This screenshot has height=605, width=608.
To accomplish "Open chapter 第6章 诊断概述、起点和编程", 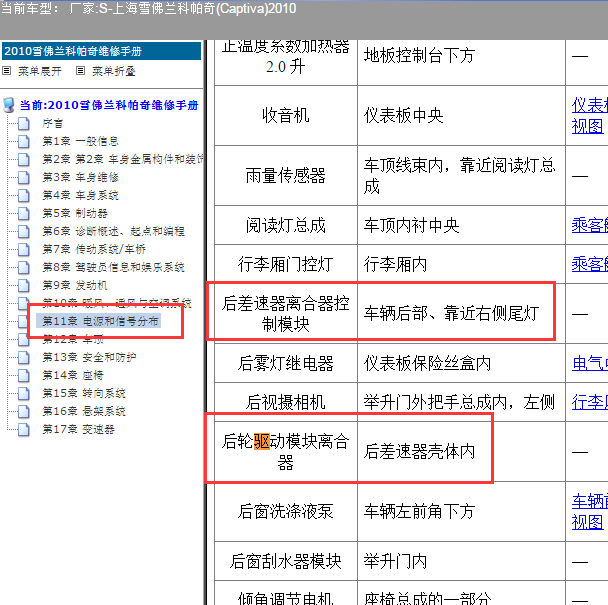I will pyautogui.click(x=113, y=232).
